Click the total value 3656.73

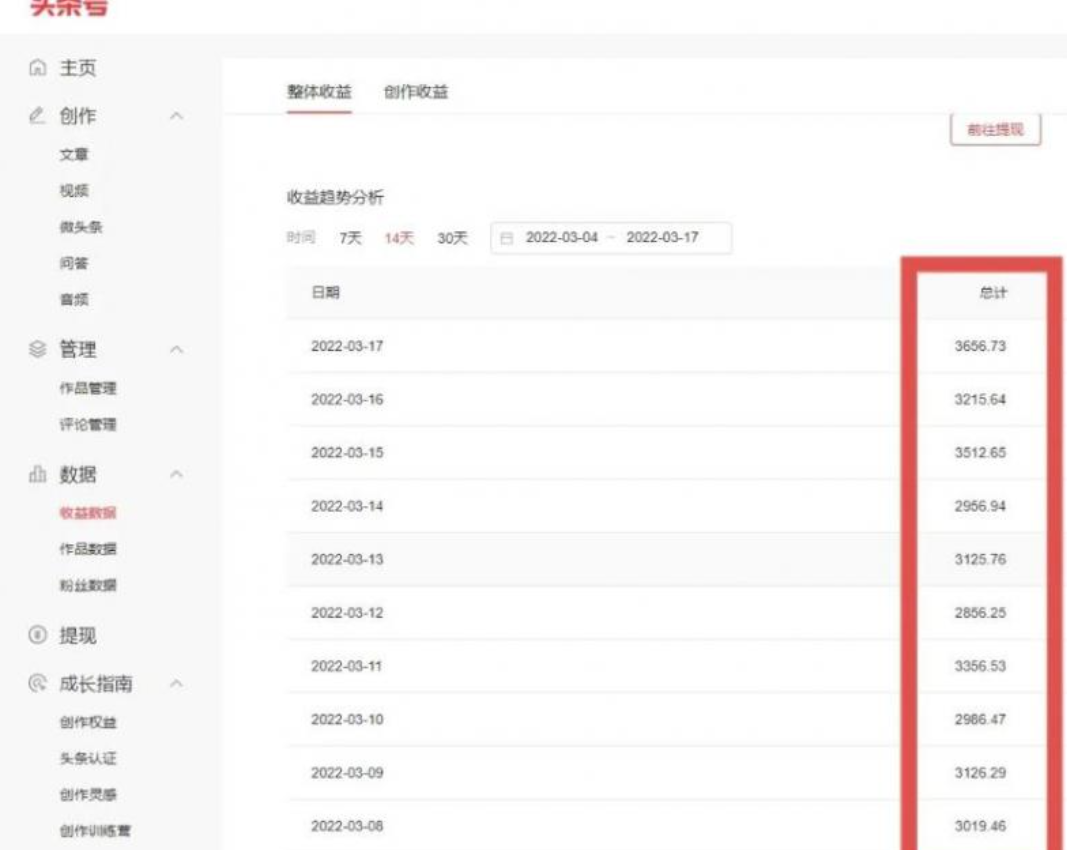[x=980, y=346]
